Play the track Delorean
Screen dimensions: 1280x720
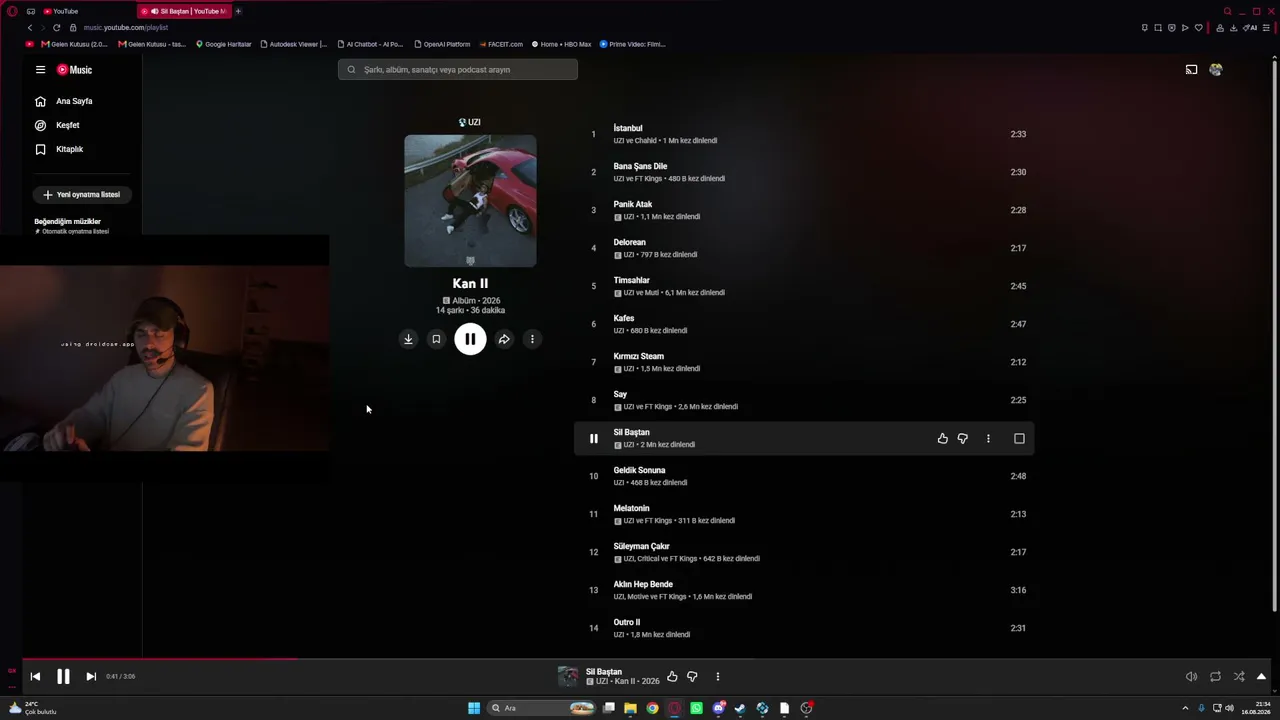tap(630, 242)
